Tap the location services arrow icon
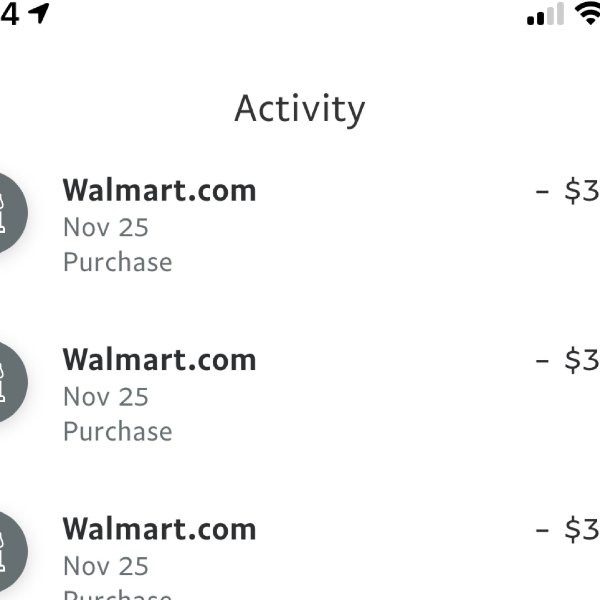This screenshot has height=600, width=600. pyautogui.click(x=39, y=13)
